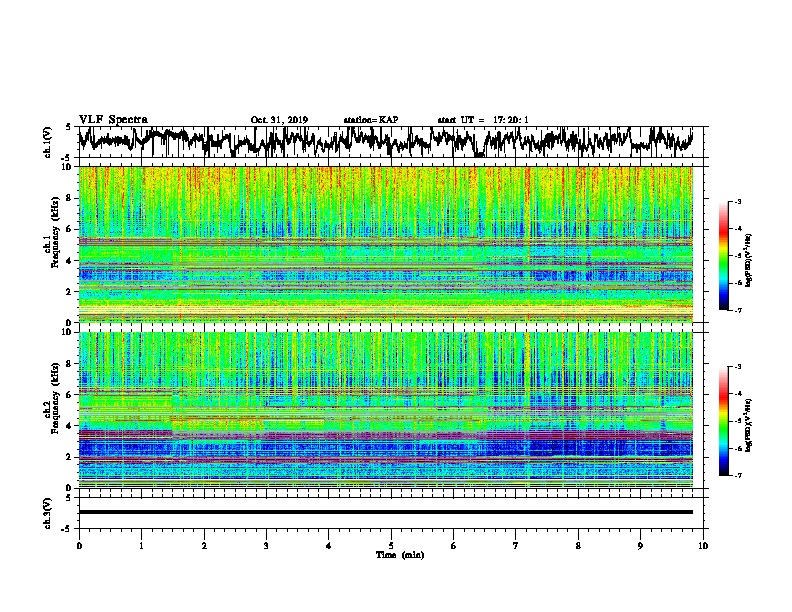
Task: Click the ch.1 "Frequency (kHz)" axis label
Action: 55,232
